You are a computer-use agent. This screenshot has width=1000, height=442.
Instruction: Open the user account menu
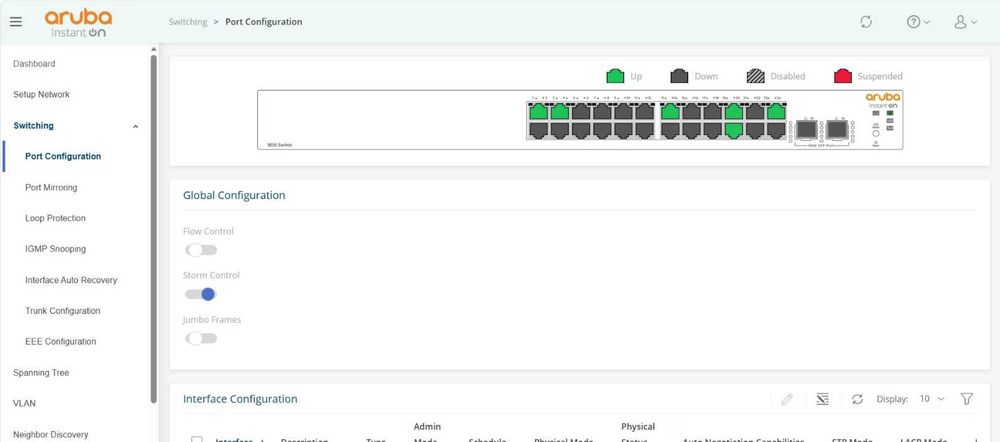965,22
